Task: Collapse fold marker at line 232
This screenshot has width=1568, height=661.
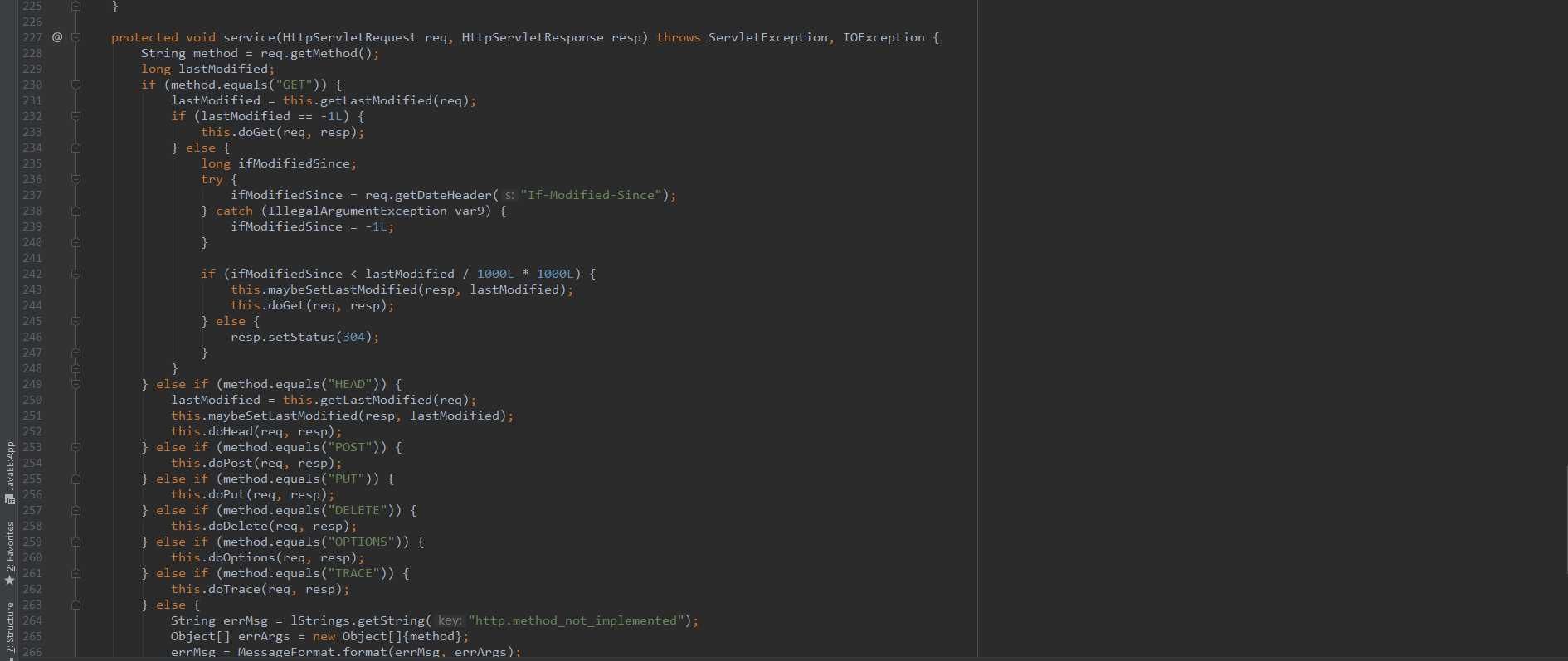Action: tap(75, 116)
